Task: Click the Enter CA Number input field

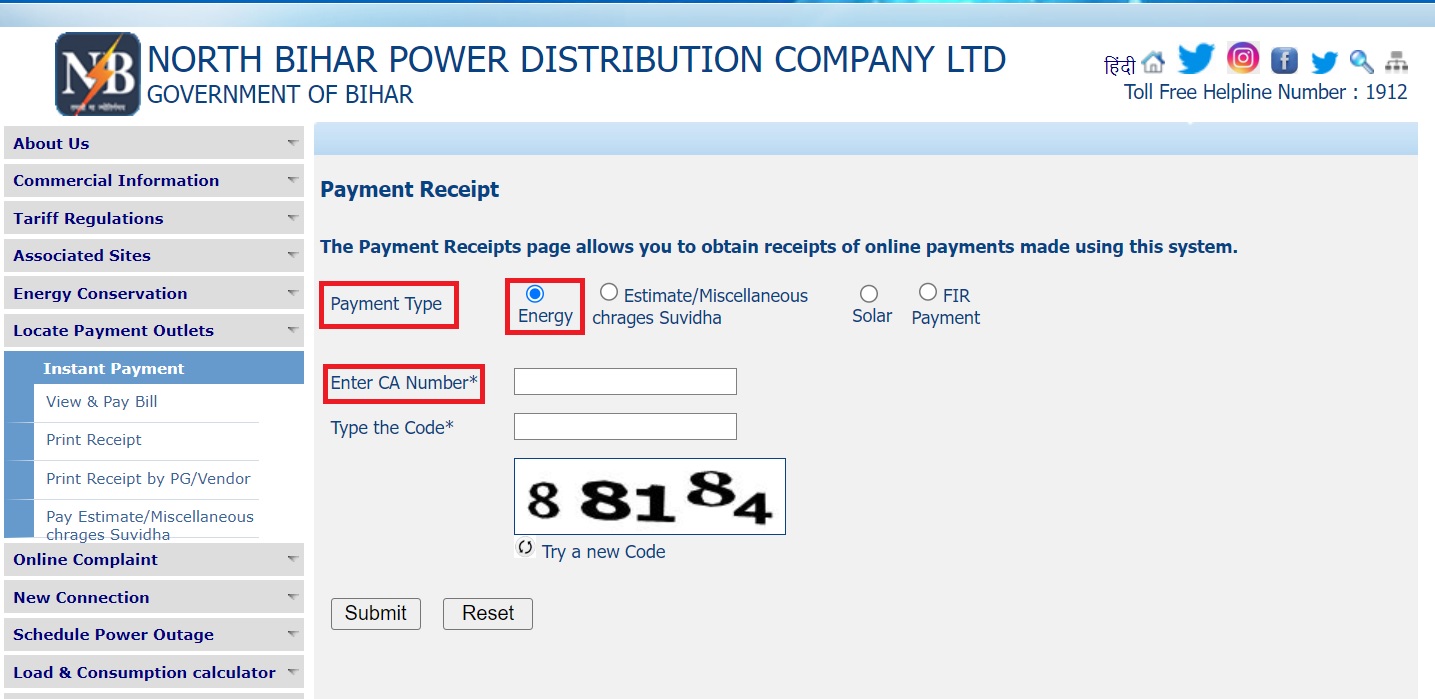Action: click(x=624, y=381)
